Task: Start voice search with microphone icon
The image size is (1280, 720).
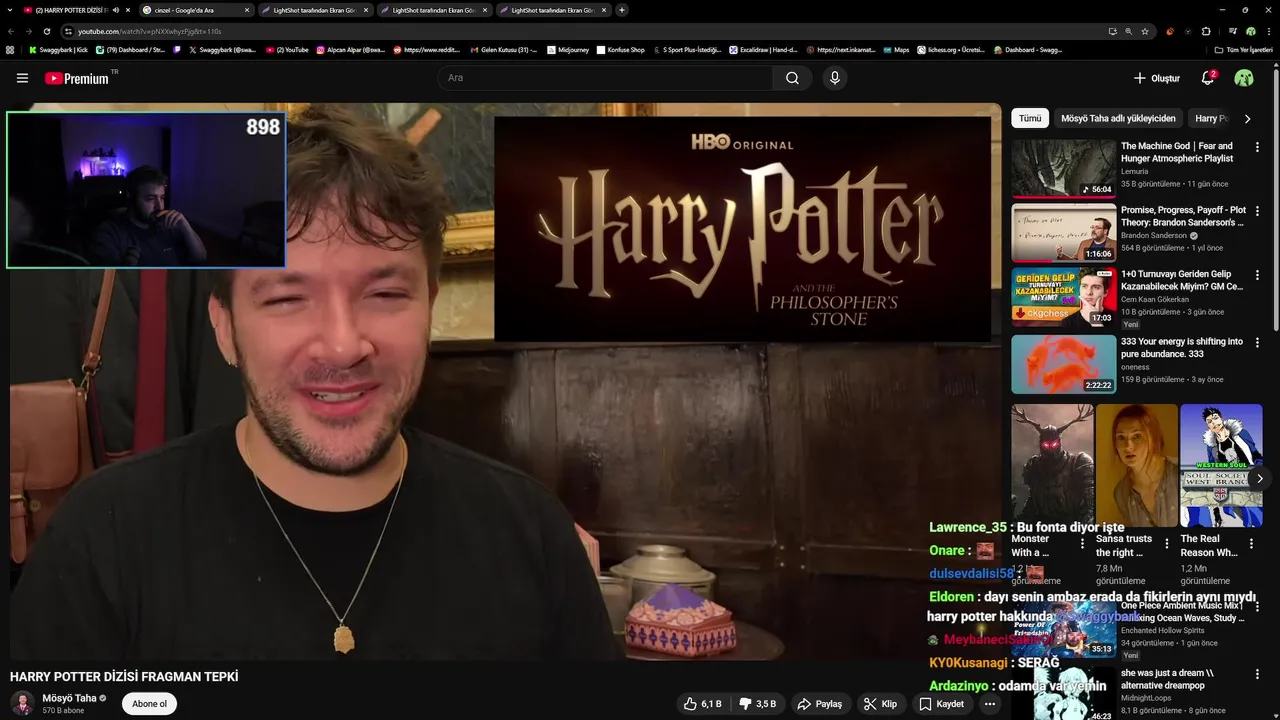Action: 835,78
